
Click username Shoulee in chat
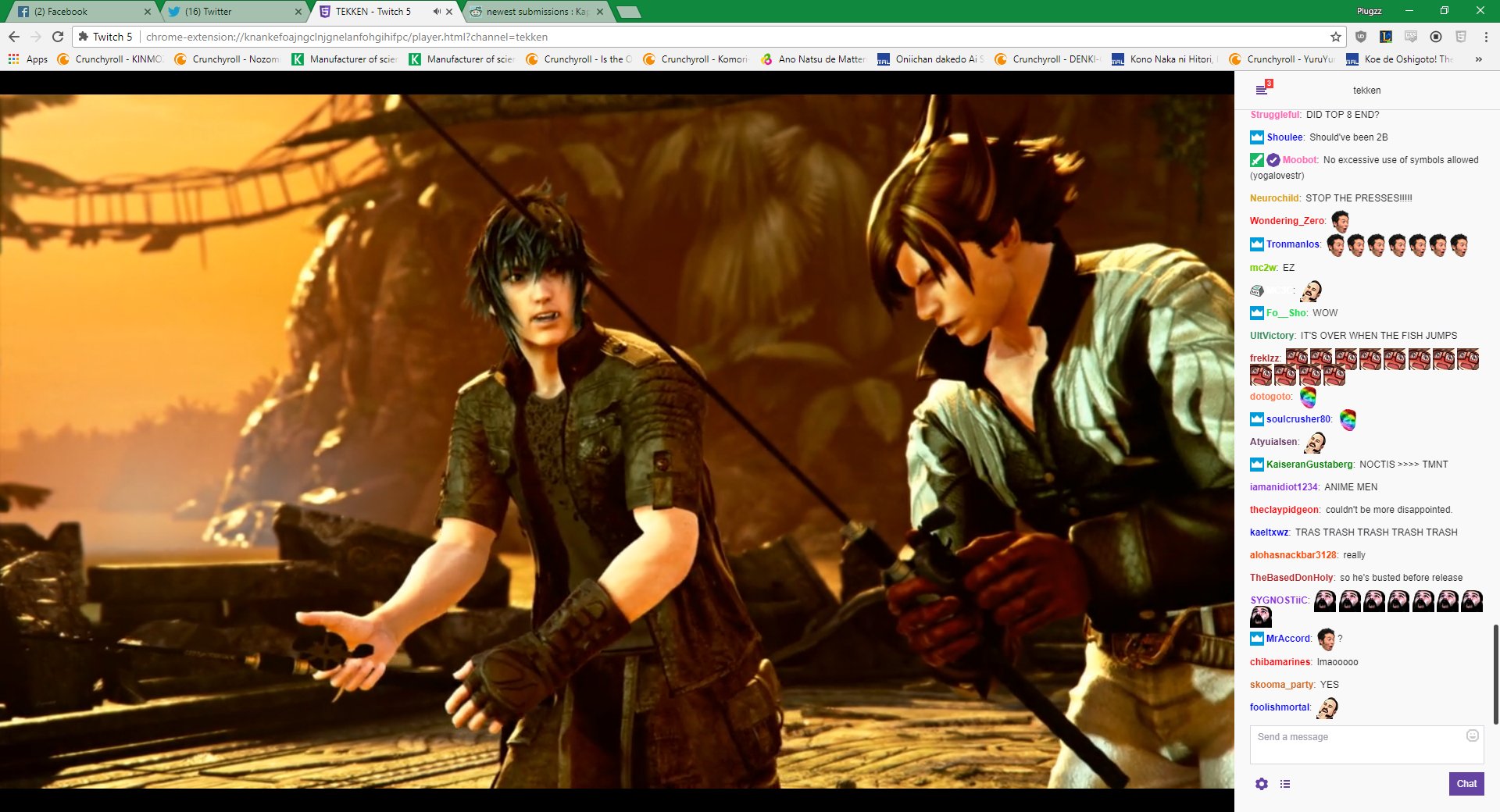1284,137
